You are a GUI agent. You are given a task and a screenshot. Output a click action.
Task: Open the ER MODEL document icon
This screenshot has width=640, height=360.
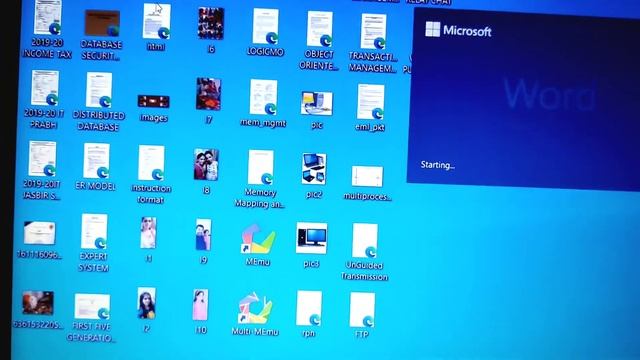click(96, 161)
